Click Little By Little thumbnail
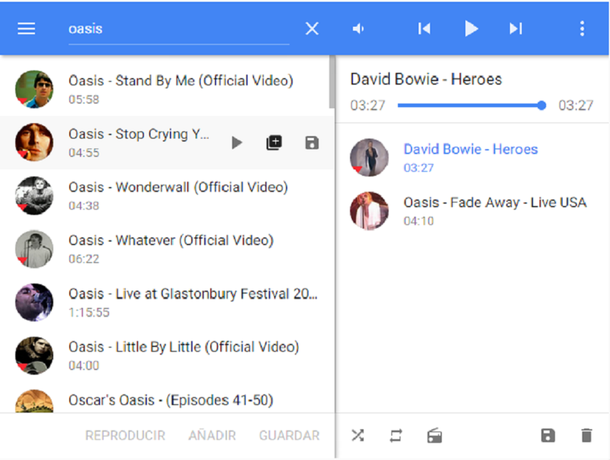This screenshot has height=460, width=610. click(34, 356)
